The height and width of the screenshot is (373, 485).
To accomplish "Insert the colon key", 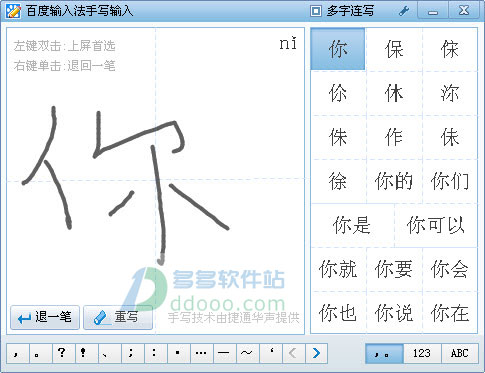I will tap(156, 353).
